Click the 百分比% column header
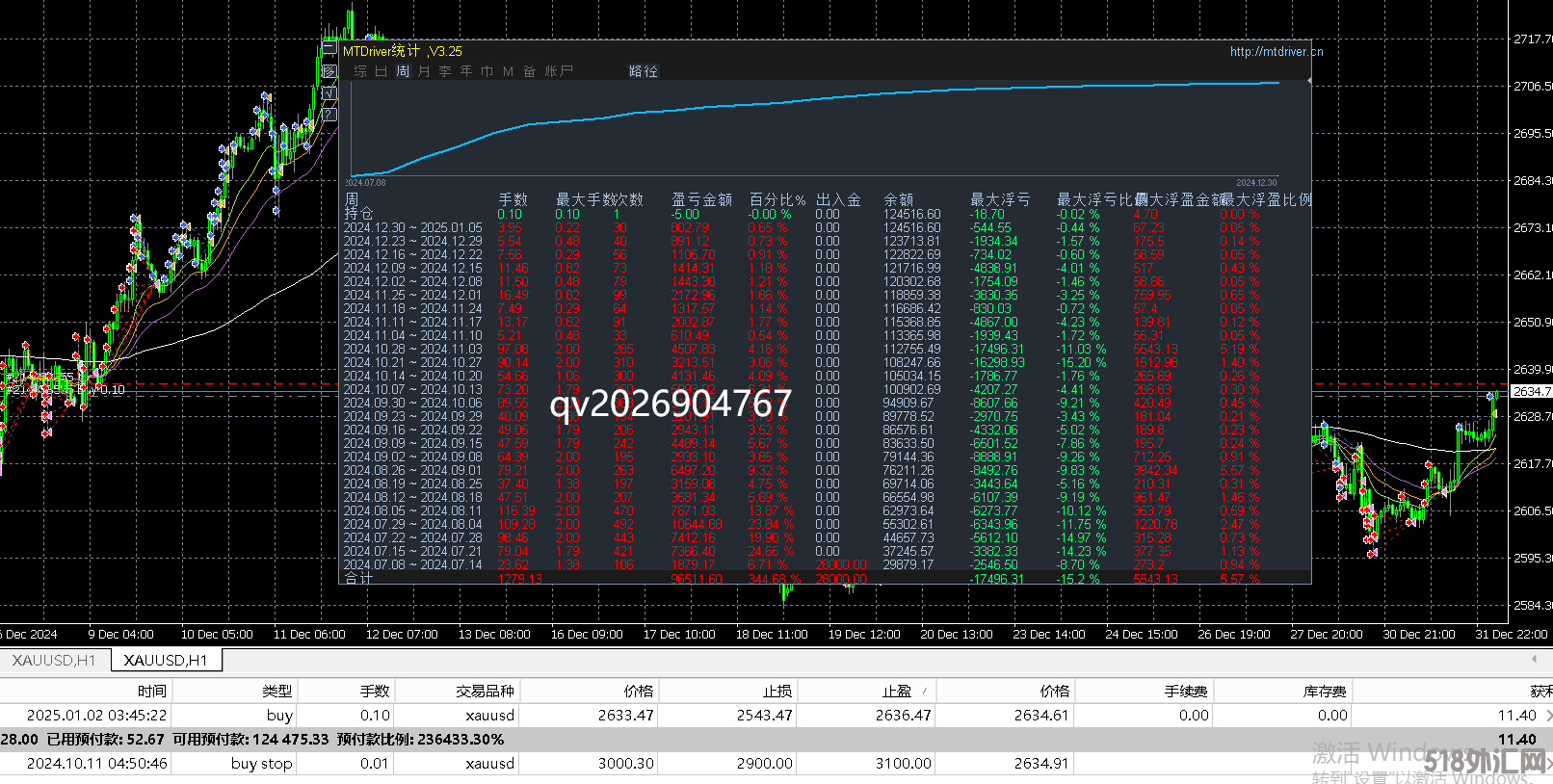Image resolution: width=1553 pixels, height=784 pixels. (777, 199)
